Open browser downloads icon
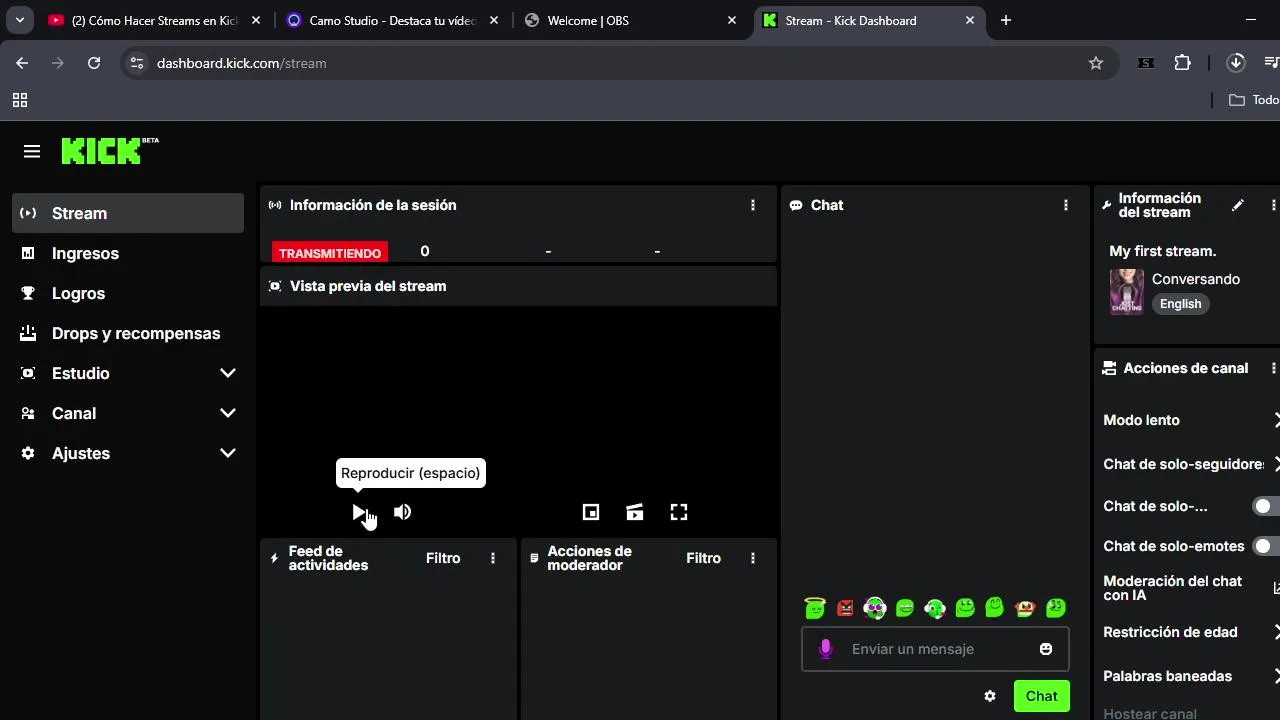The height and width of the screenshot is (720, 1280). coord(1236,63)
